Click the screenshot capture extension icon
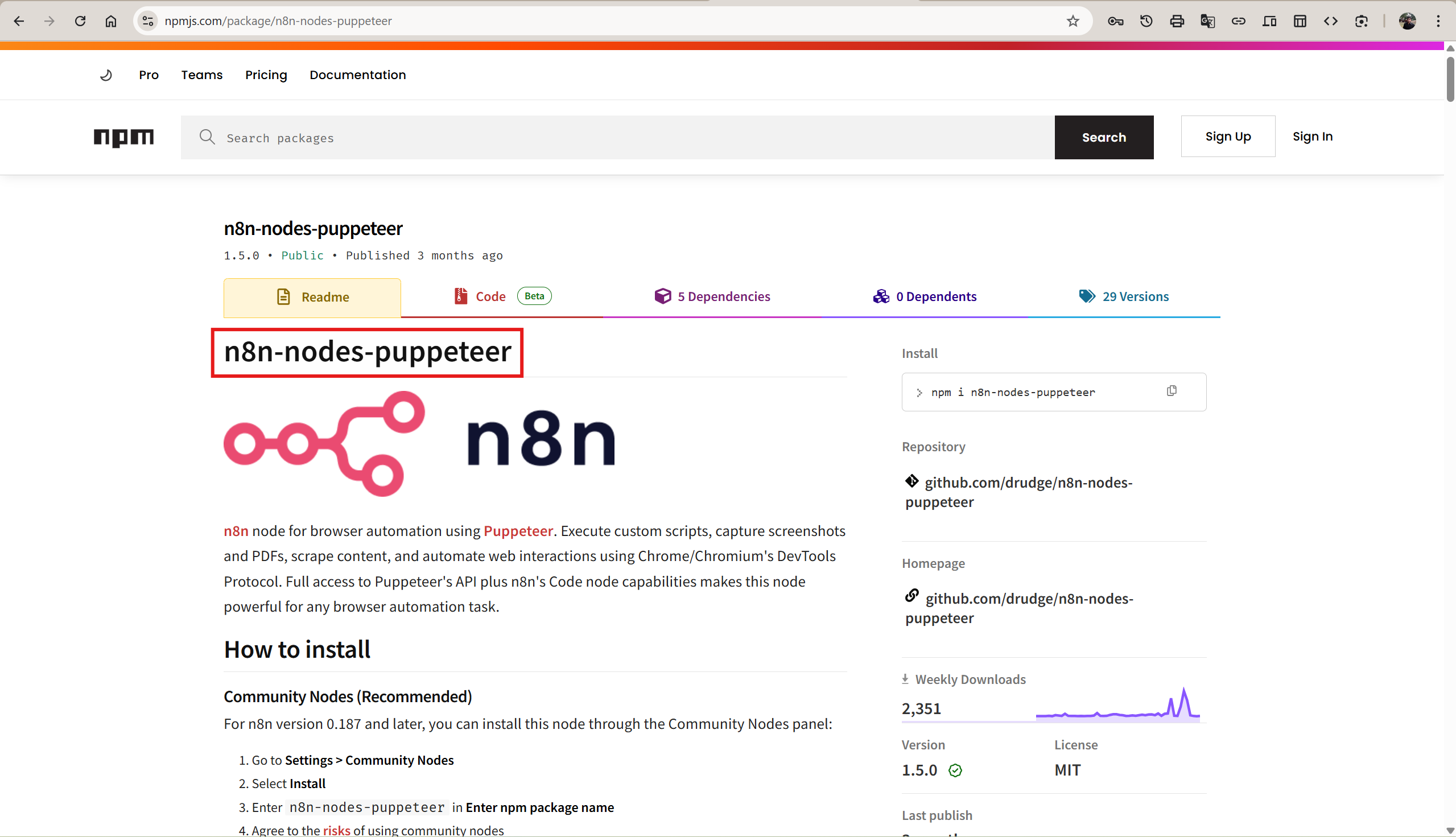Image resolution: width=1456 pixels, height=837 pixels. (1361, 21)
